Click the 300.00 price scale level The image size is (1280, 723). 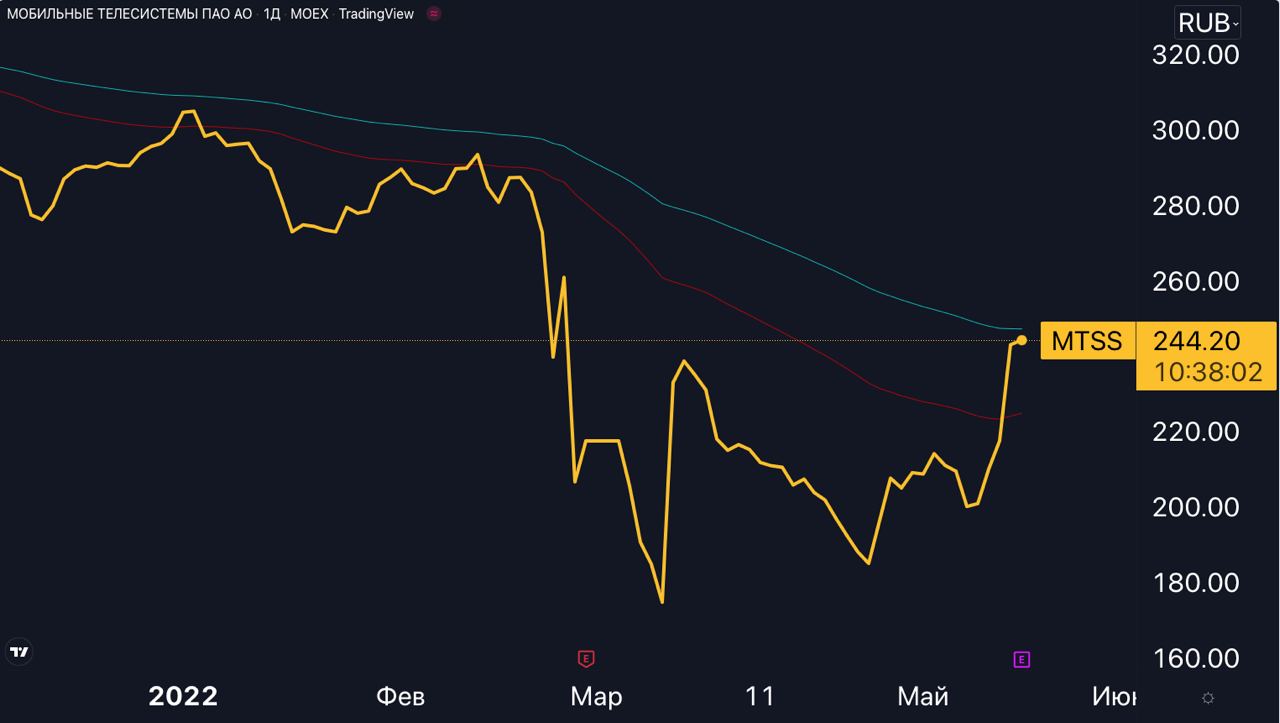pyautogui.click(x=1195, y=131)
